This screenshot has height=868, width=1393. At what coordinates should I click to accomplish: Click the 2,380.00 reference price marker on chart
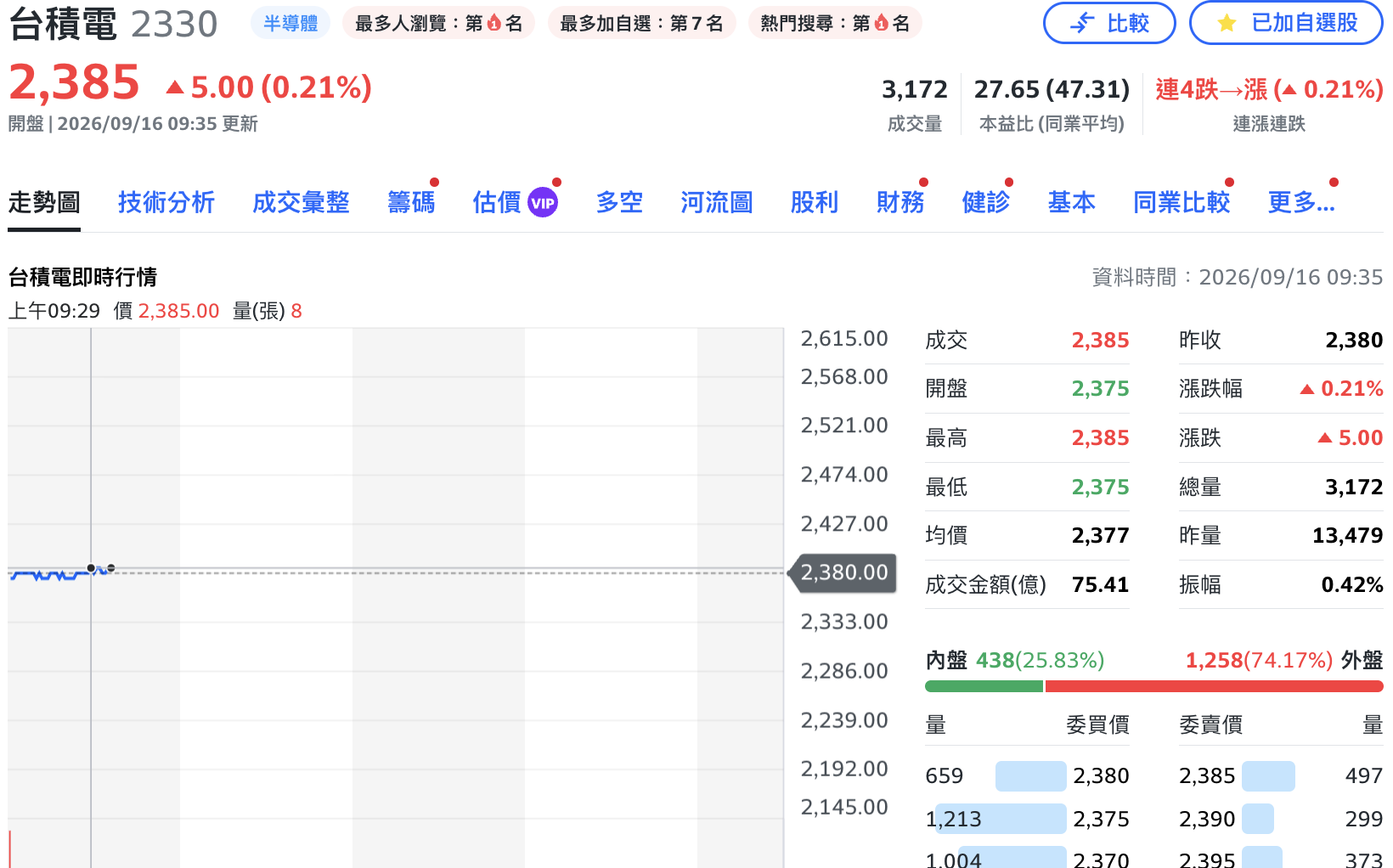point(843,572)
